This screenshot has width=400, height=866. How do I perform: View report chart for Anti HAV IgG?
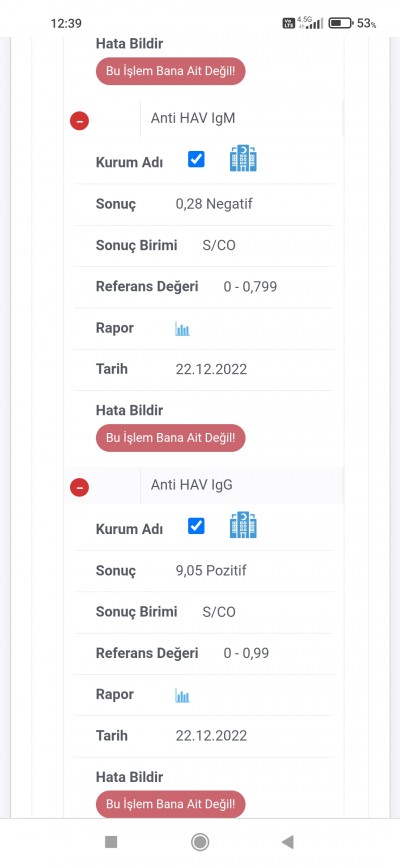182,696
